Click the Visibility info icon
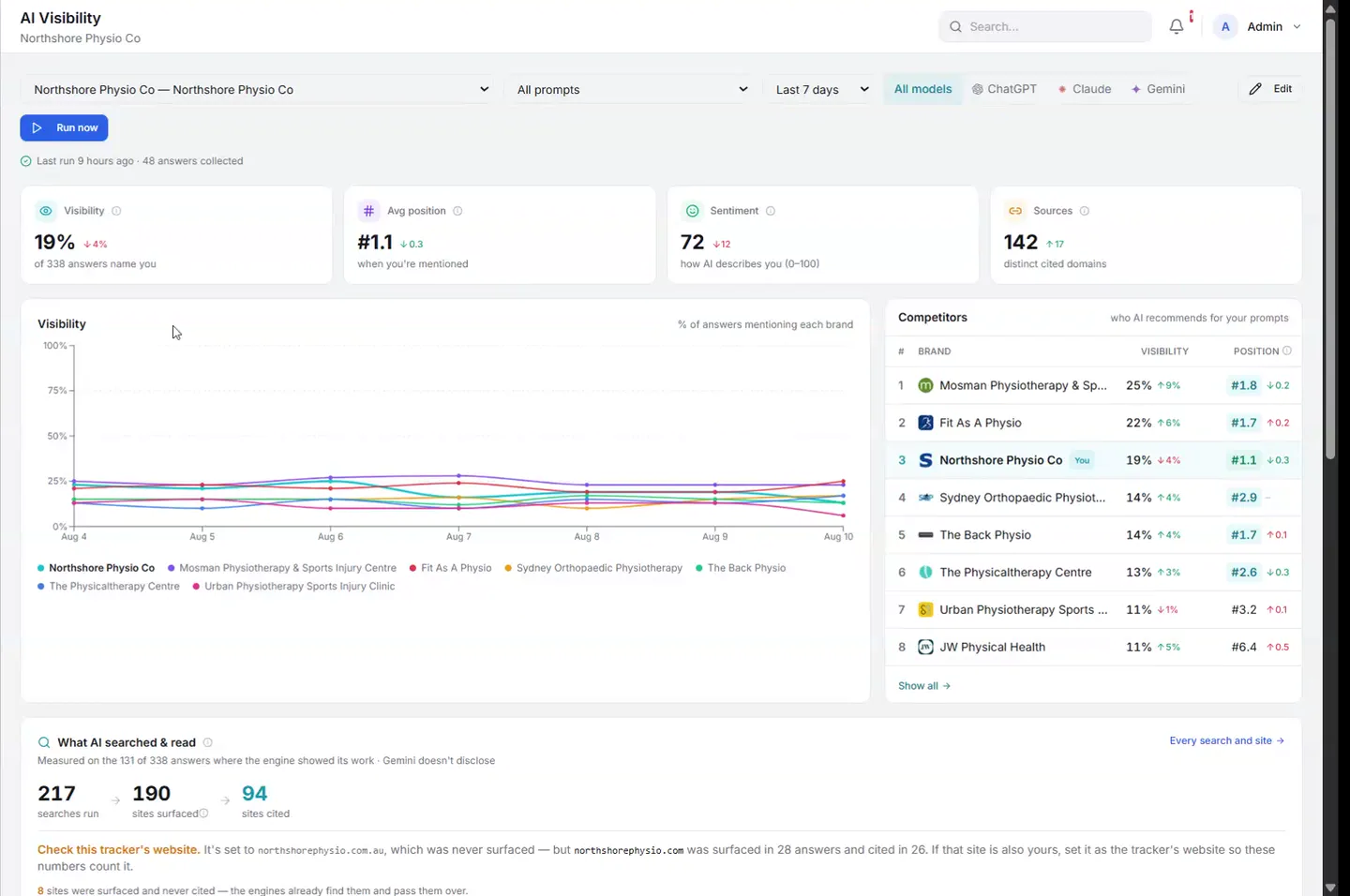Image resolution: width=1350 pixels, height=896 pixels. [116, 211]
